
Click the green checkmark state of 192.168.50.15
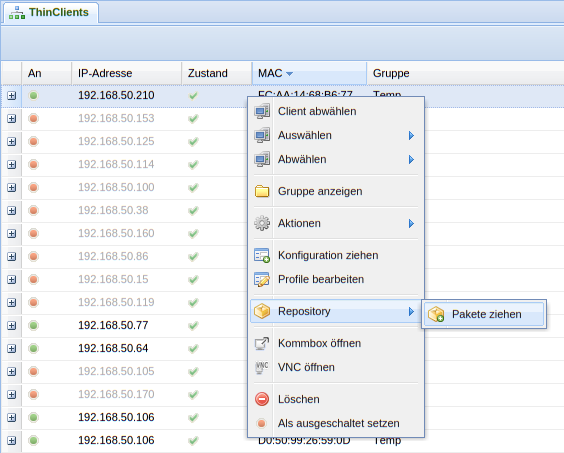pos(193,280)
